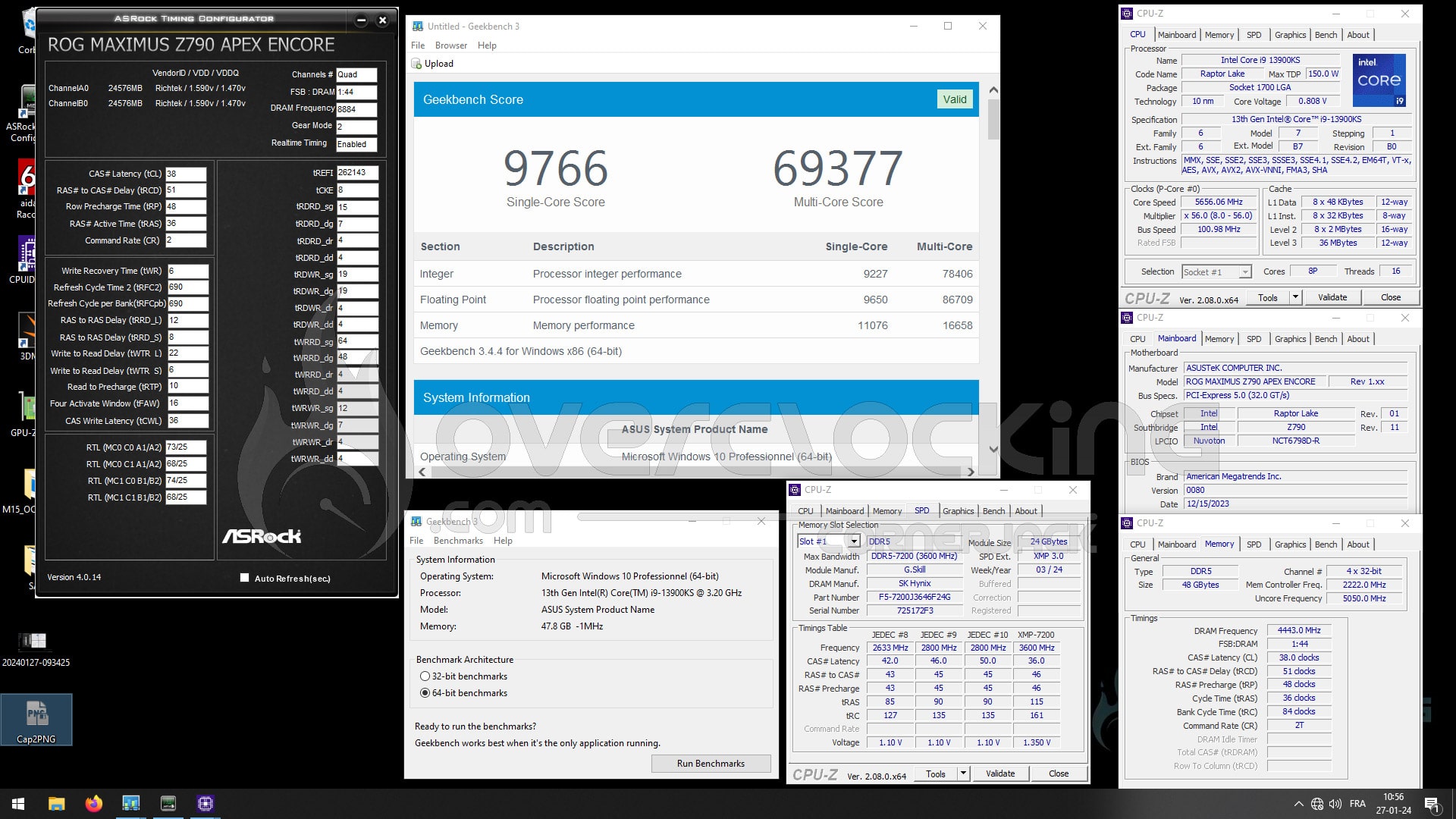Switch to ASRock Timing Configurator taskbar icon

[x=168, y=804]
